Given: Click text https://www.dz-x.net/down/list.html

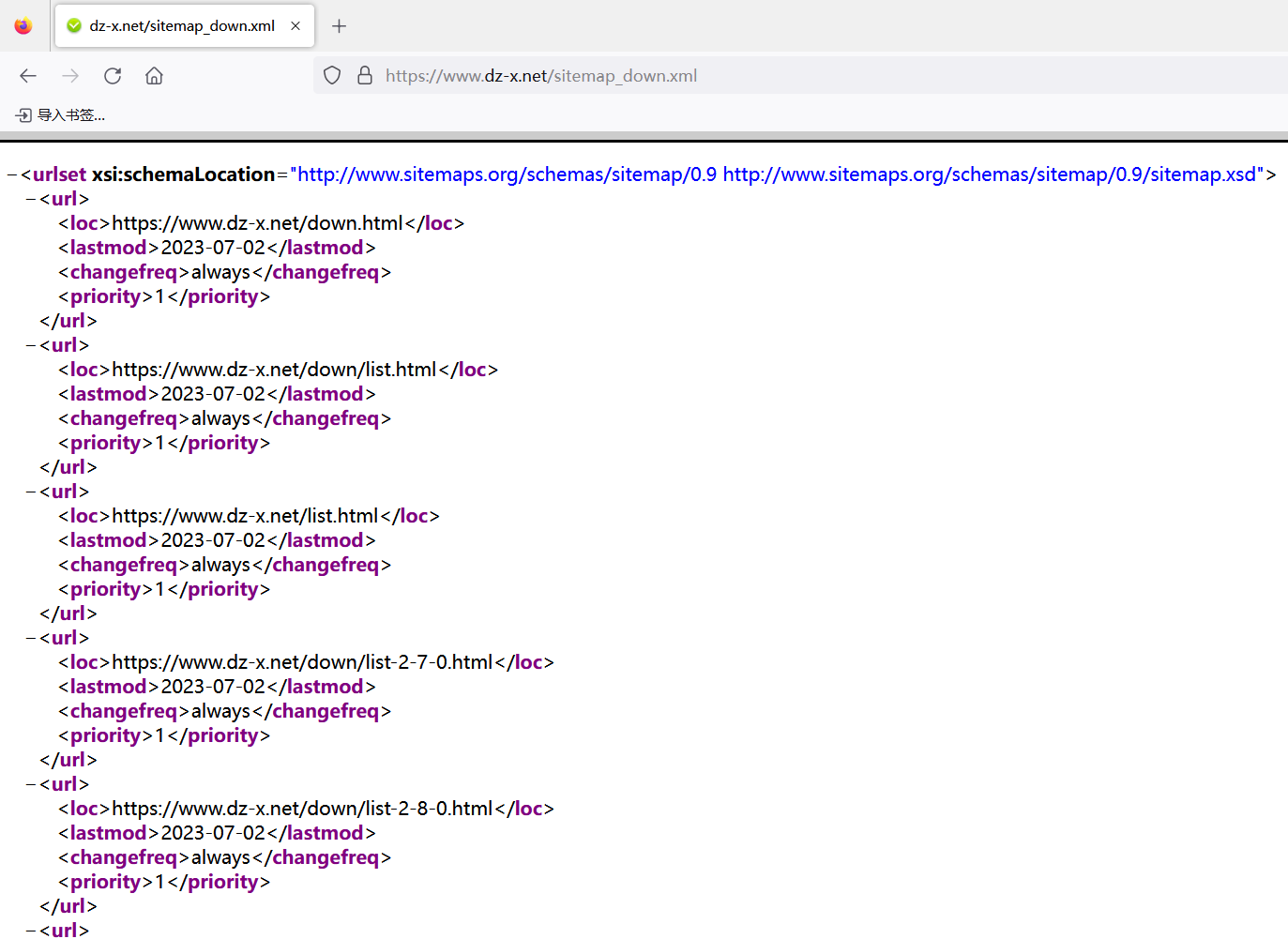Looking at the screenshot, I should click(274, 370).
